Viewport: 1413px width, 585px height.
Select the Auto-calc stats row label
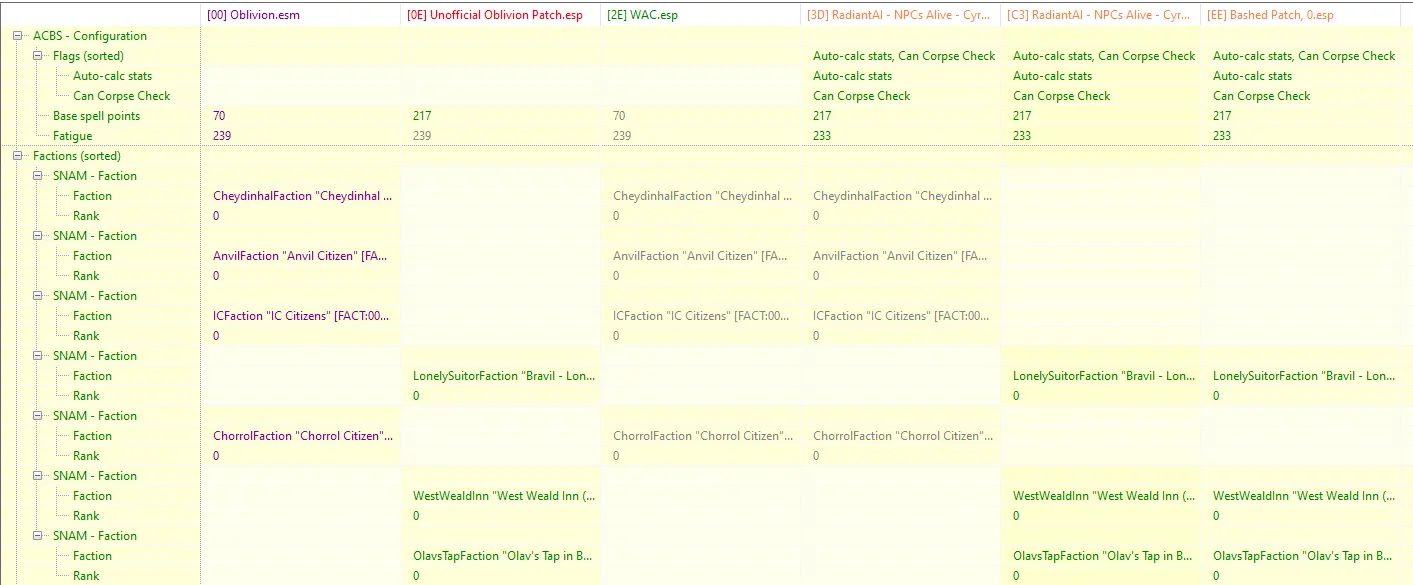point(112,76)
